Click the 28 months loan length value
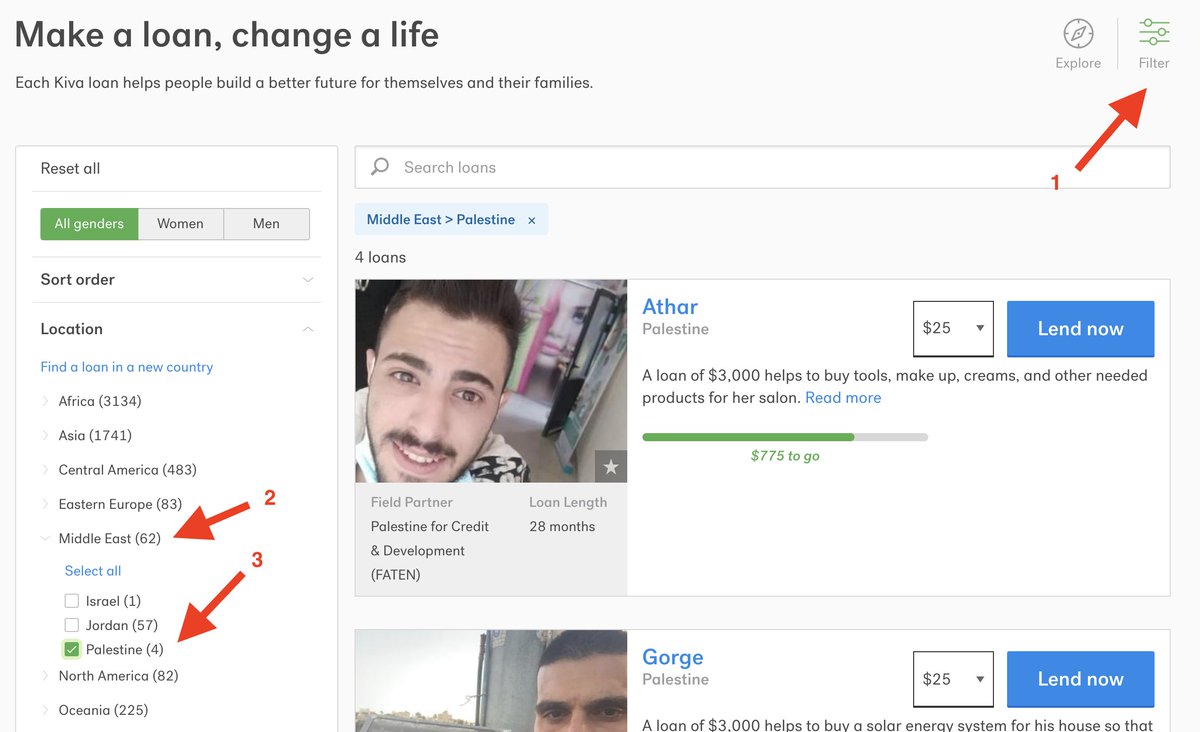This screenshot has width=1200, height=732. coord(562,527)
